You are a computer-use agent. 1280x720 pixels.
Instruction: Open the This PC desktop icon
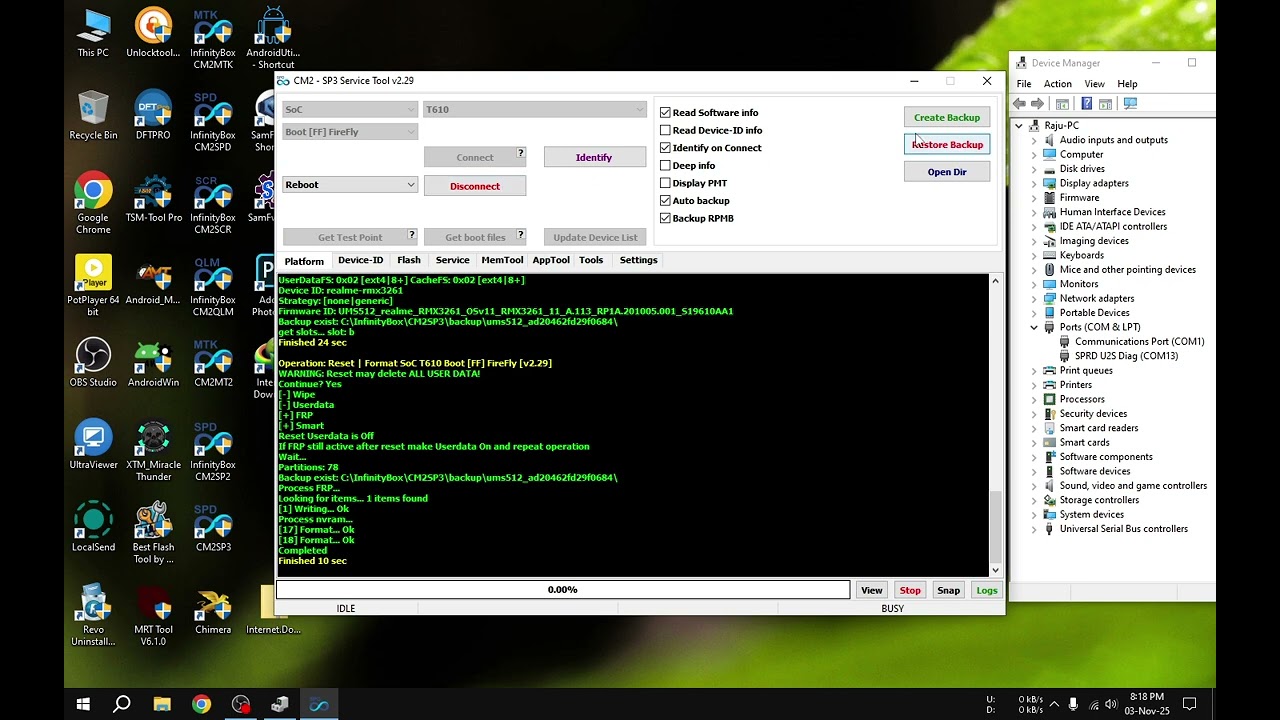click(x=93, y=33)
